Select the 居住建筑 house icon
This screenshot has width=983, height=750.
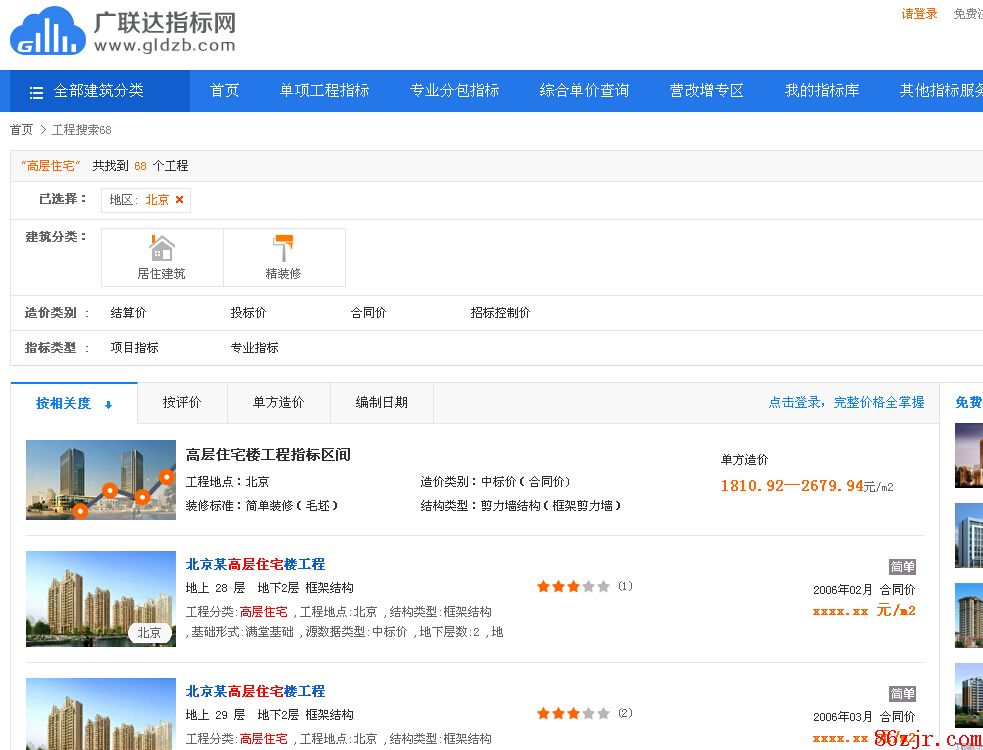pos(162,248)
